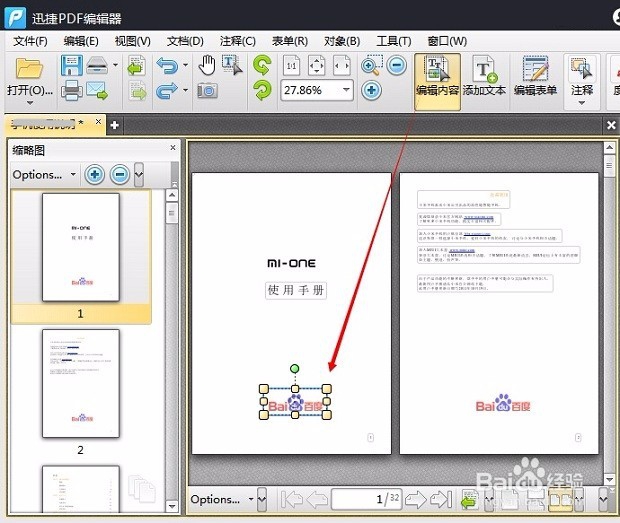The image size is (620, 523).
Task: Click the scanner icon in the toolbar
Action: (97, 65)
